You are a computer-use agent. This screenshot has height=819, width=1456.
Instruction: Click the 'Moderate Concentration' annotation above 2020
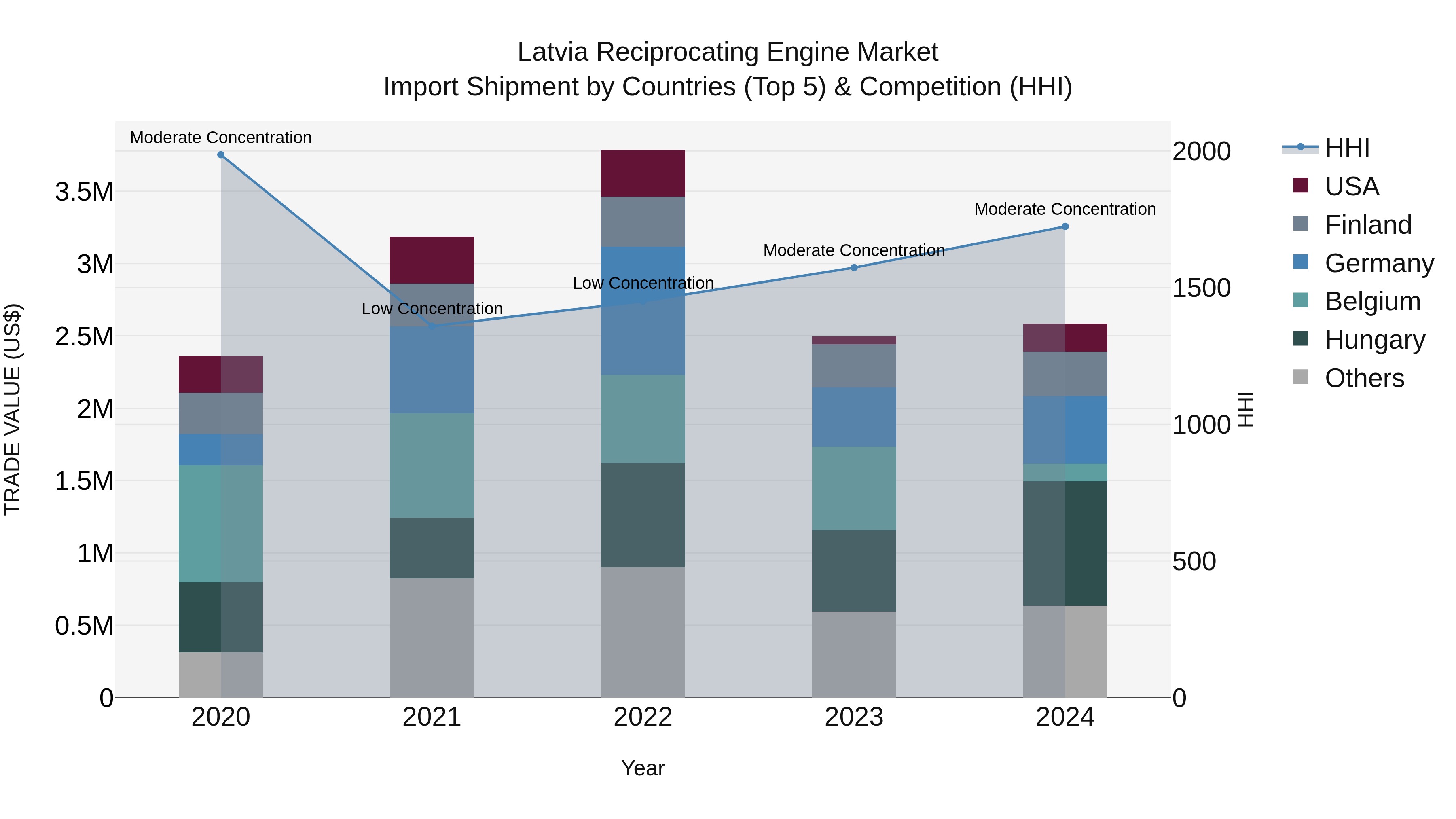pyautogui.click(x=221, y=138)
